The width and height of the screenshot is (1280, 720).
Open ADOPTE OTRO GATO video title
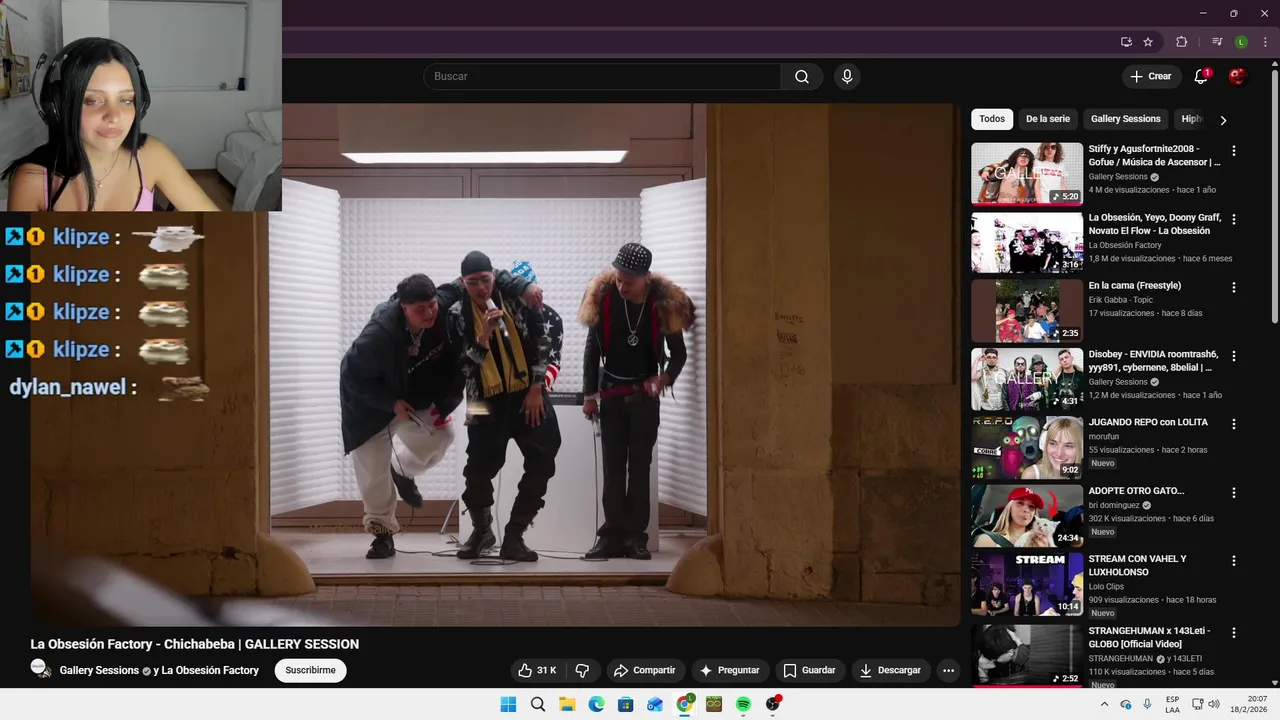click(x=1136, y=491)
